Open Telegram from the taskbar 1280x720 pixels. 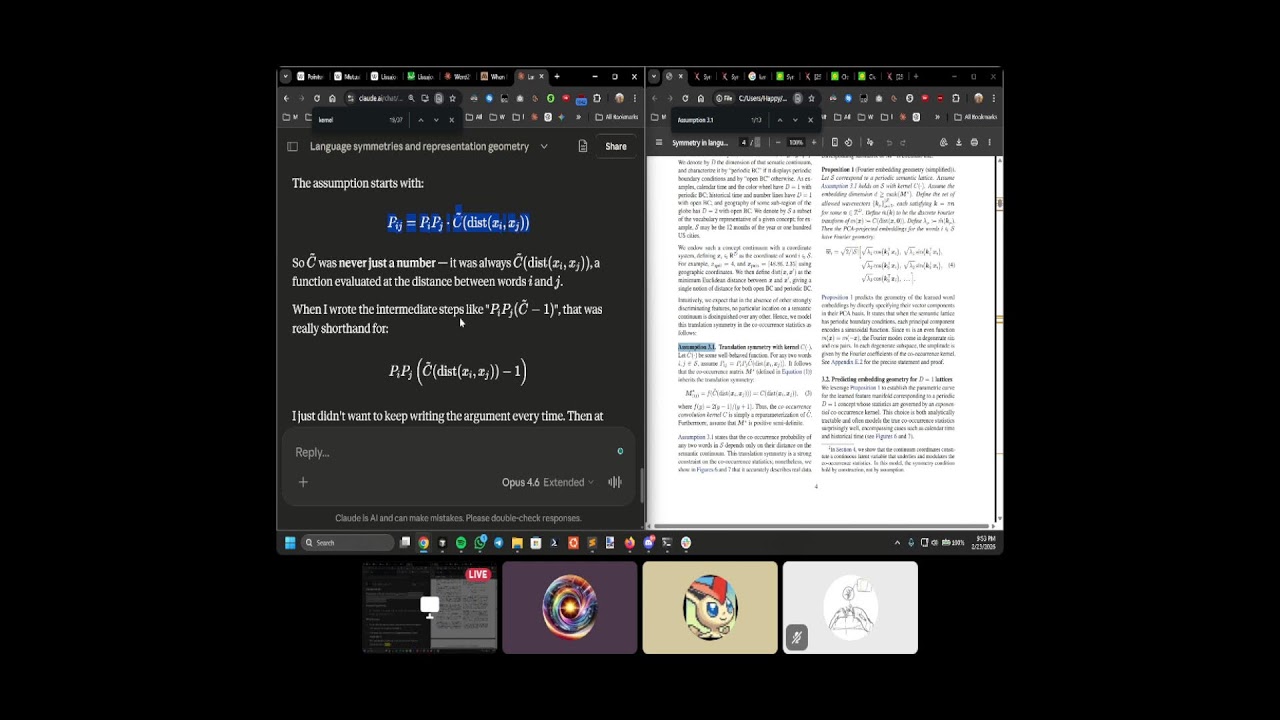point(498,542)
